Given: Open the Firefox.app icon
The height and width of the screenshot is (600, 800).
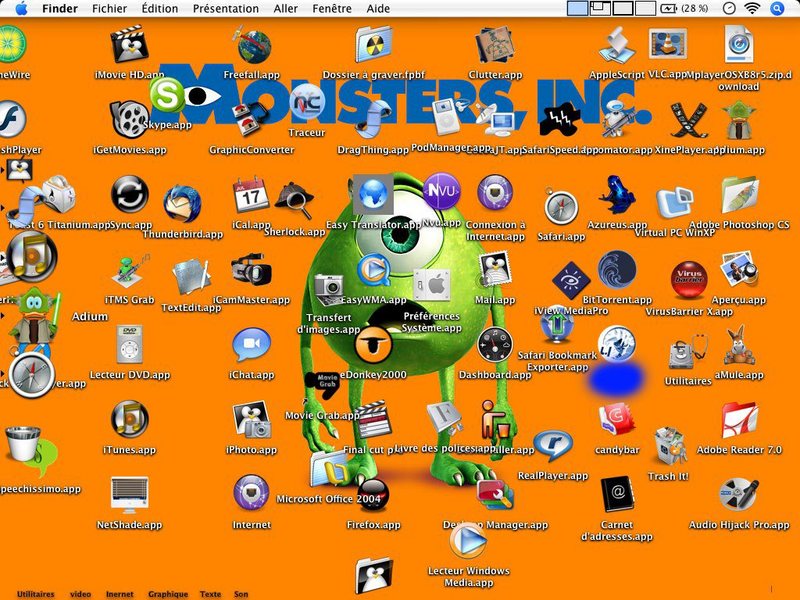Looking at the screenshot, I should point(373,495).
